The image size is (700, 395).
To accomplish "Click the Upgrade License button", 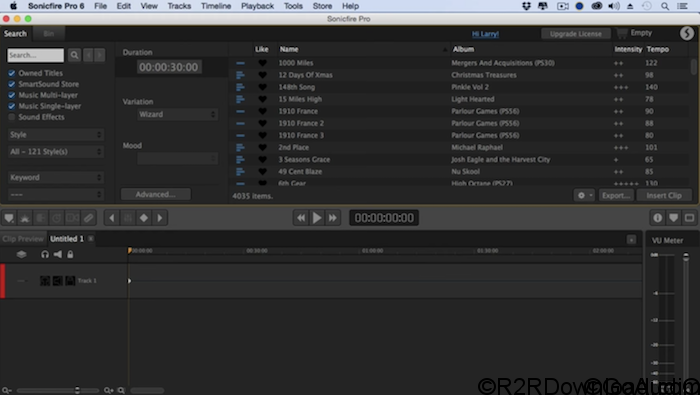I will 575,33.
